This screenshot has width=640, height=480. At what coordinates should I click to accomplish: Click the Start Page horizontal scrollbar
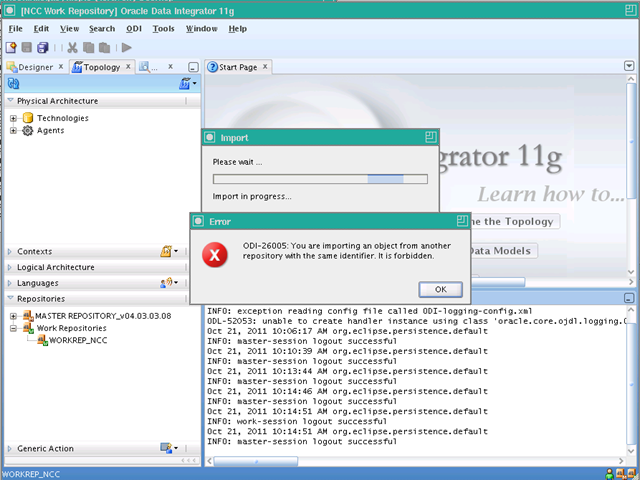[x=498, y=282]
